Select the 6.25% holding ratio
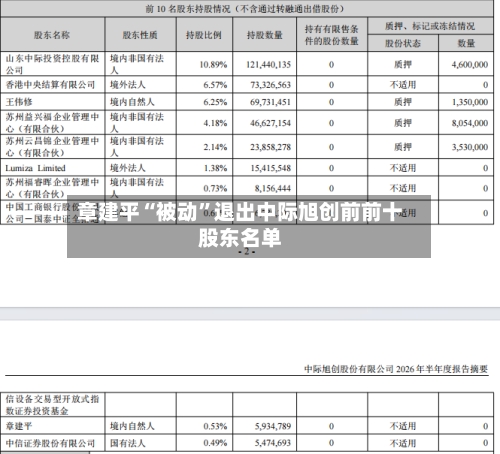The image size is (500, 454). (x=215, y=102)
